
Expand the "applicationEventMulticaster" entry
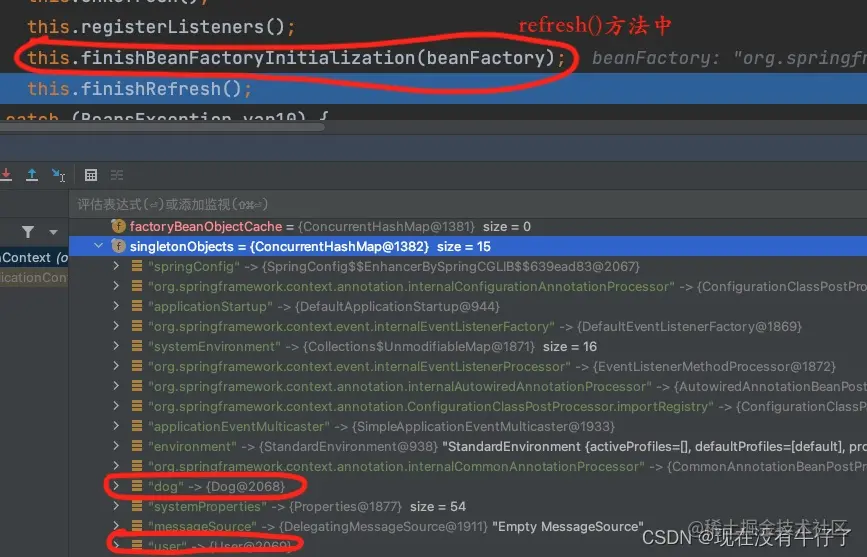[116, 426]
